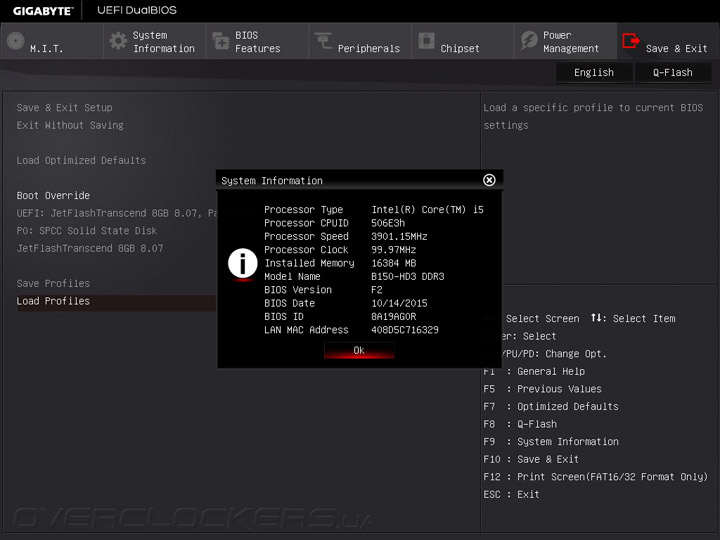Click LAN MAC Address value 408D5C716329
The height and width of the screenshot is (540, 720).
pyautogui.click(x=405, y=330)
